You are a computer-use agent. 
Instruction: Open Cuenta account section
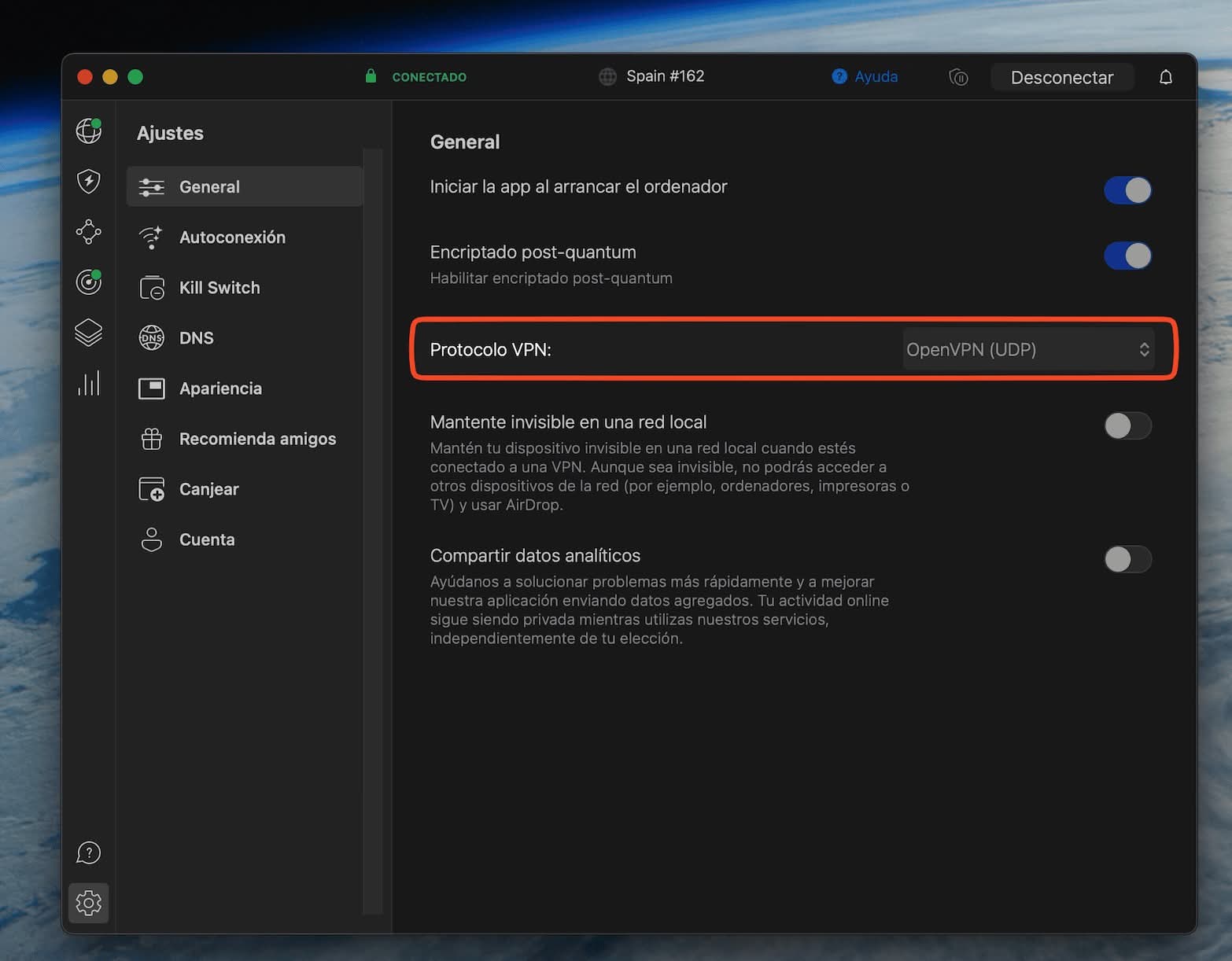tap(245, 539)
